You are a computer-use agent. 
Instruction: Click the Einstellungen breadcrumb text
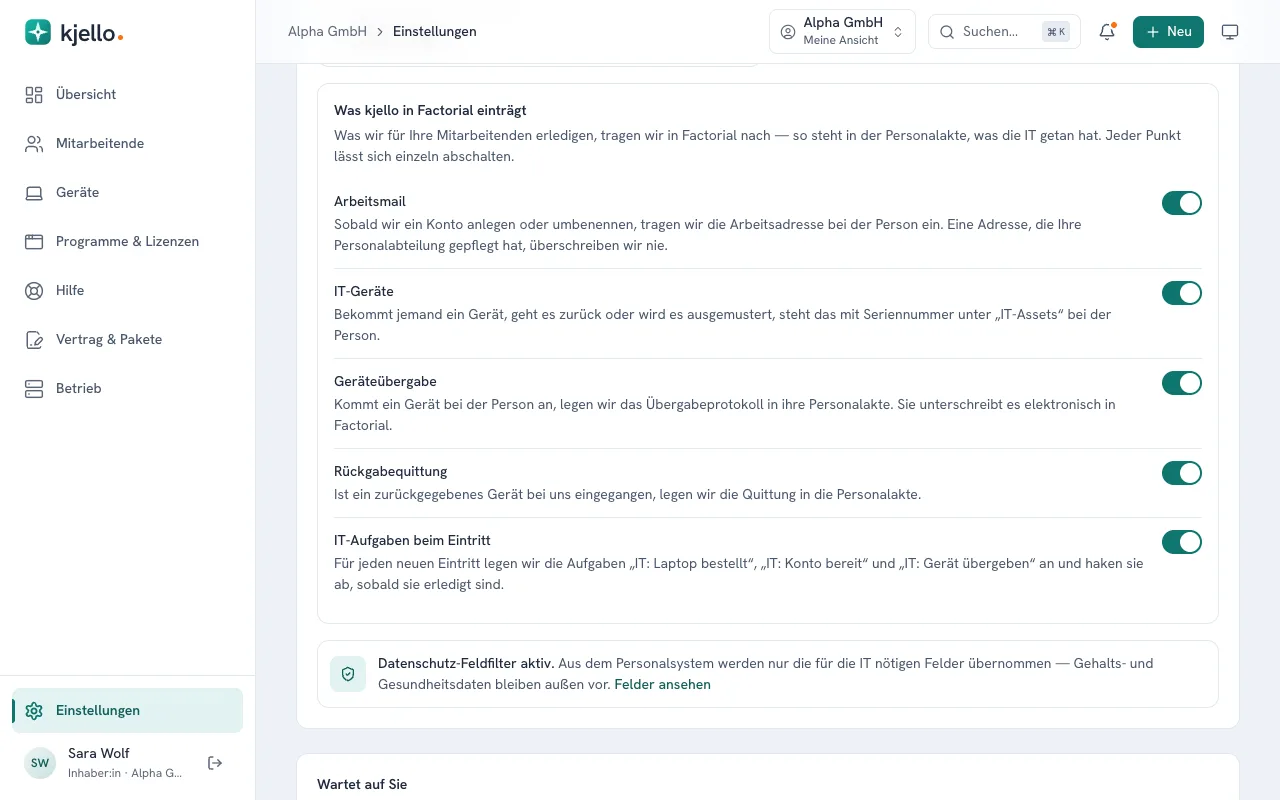click(434, 32)
